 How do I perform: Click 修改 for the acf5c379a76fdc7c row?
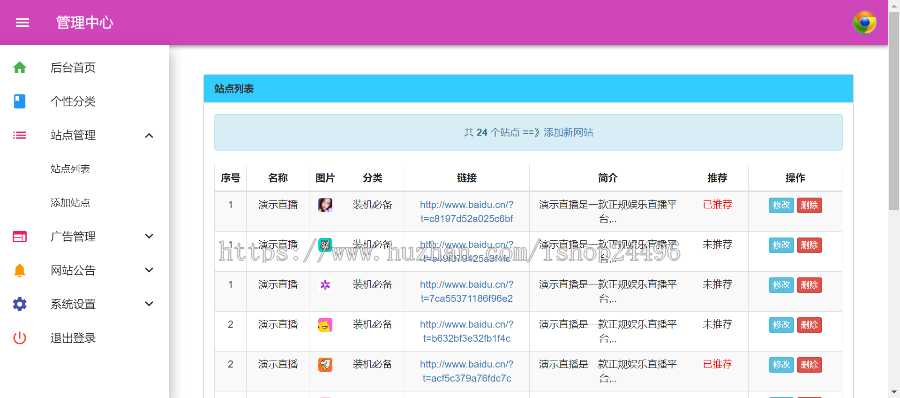pyautogui.click(x=781, y=365)
